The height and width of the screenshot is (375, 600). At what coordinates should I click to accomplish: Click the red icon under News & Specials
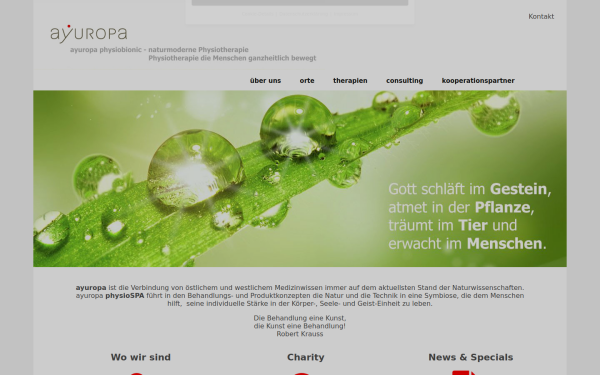tap(463, 373)
